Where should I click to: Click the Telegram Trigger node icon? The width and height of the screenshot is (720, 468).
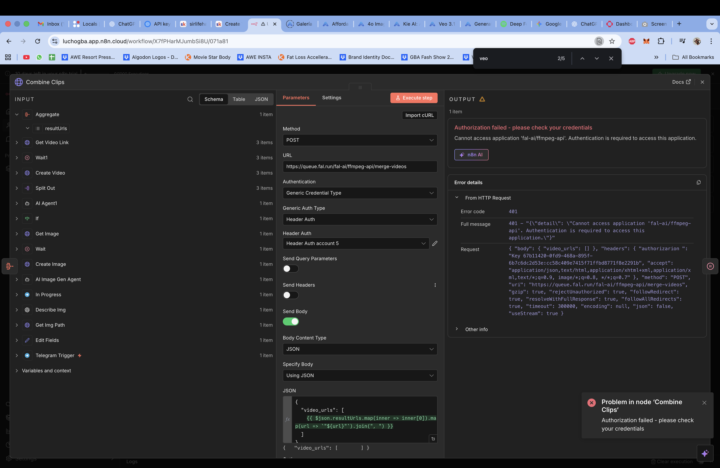[x=27, y=355]
